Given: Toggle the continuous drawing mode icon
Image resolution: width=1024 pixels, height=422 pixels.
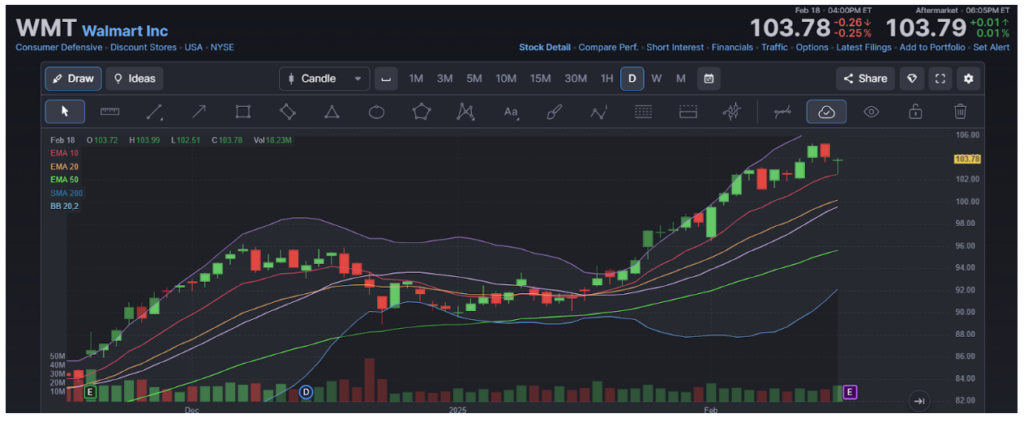Looking at the screenshot, I should click(x=782, y=112).
